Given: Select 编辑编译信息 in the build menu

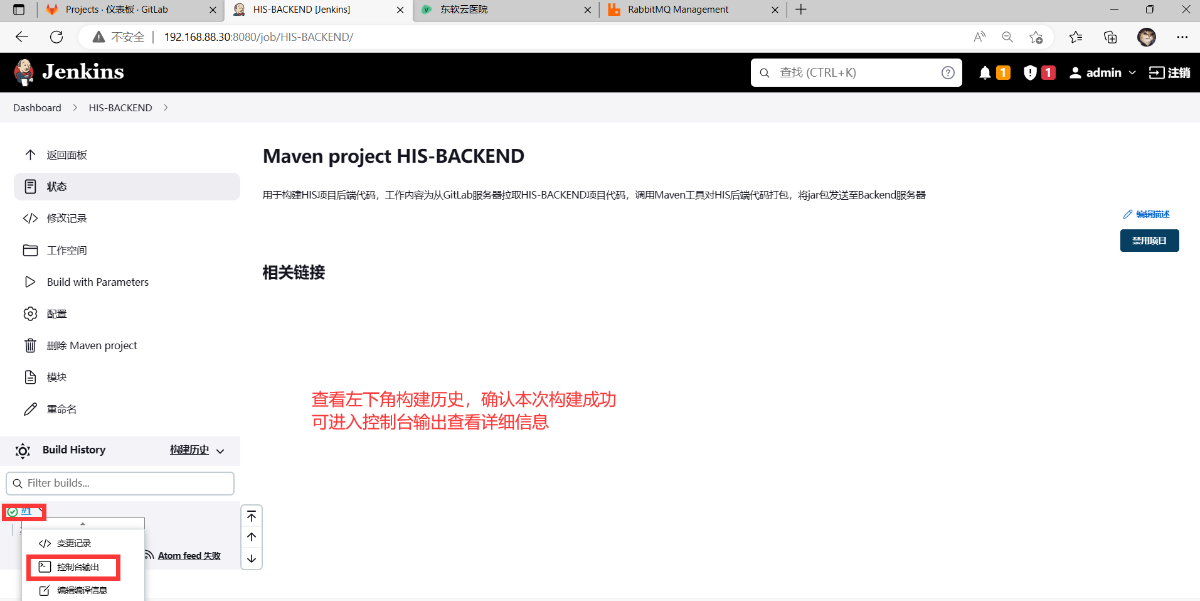Looking at the screenshot, I should click(83, 591).
